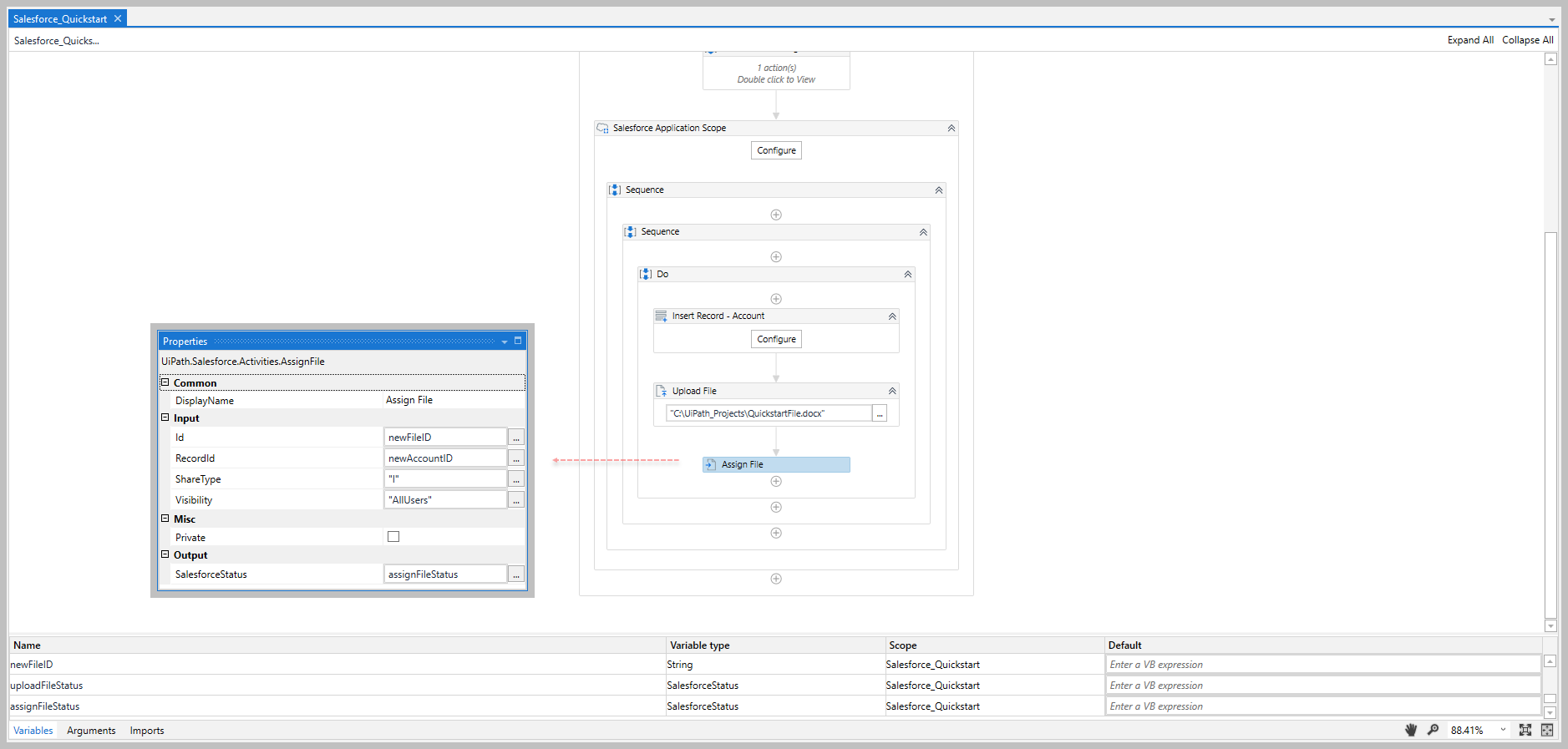Add activity directly below Assign File

tap(776, 481)
